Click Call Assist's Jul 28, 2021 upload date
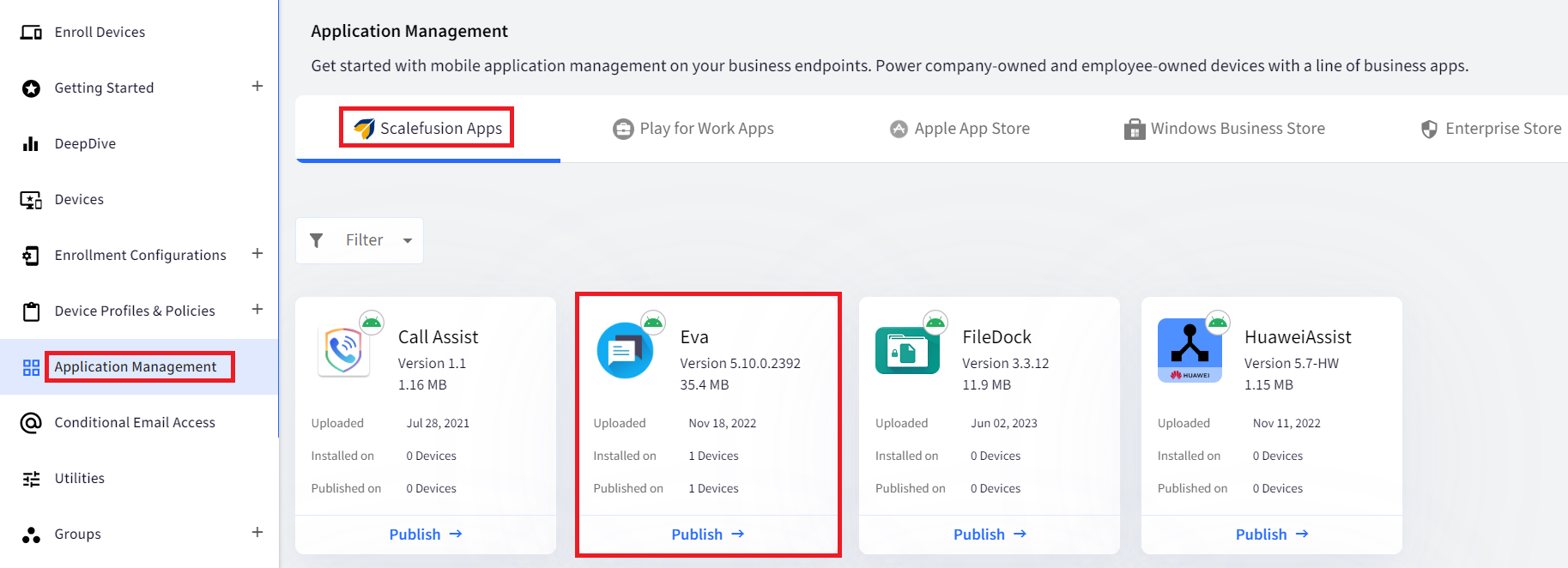1568x568 pixels. point(438,424)
